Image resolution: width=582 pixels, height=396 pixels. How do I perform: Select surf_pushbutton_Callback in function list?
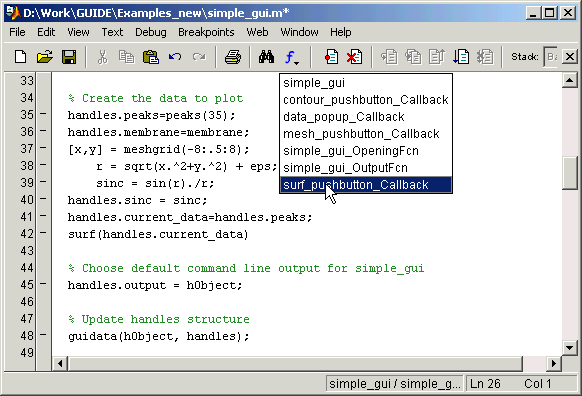point(366,185)
